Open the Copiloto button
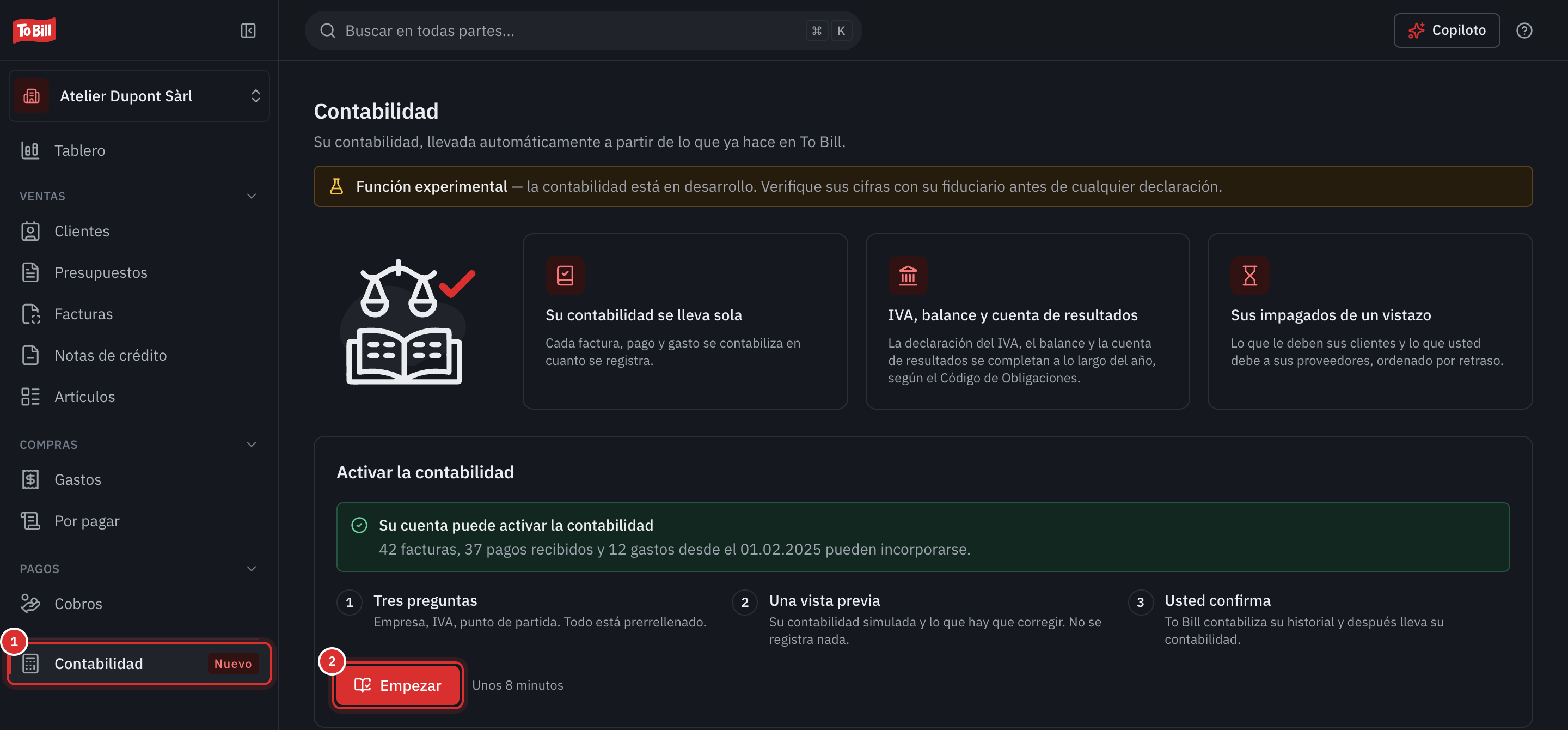Viewport: 1568px width, 730px height. tap(1446, 31)
